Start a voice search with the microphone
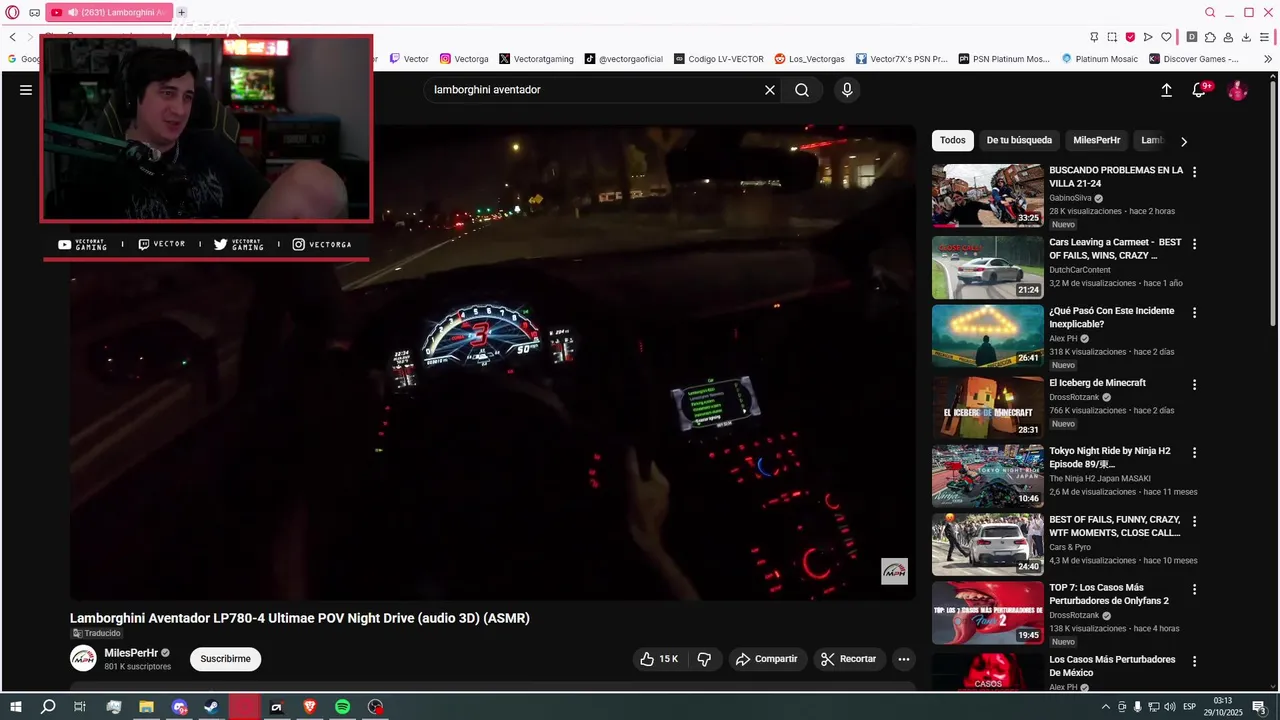Image resolution: width=1280 pixels, height=720 pixels. 847,90
